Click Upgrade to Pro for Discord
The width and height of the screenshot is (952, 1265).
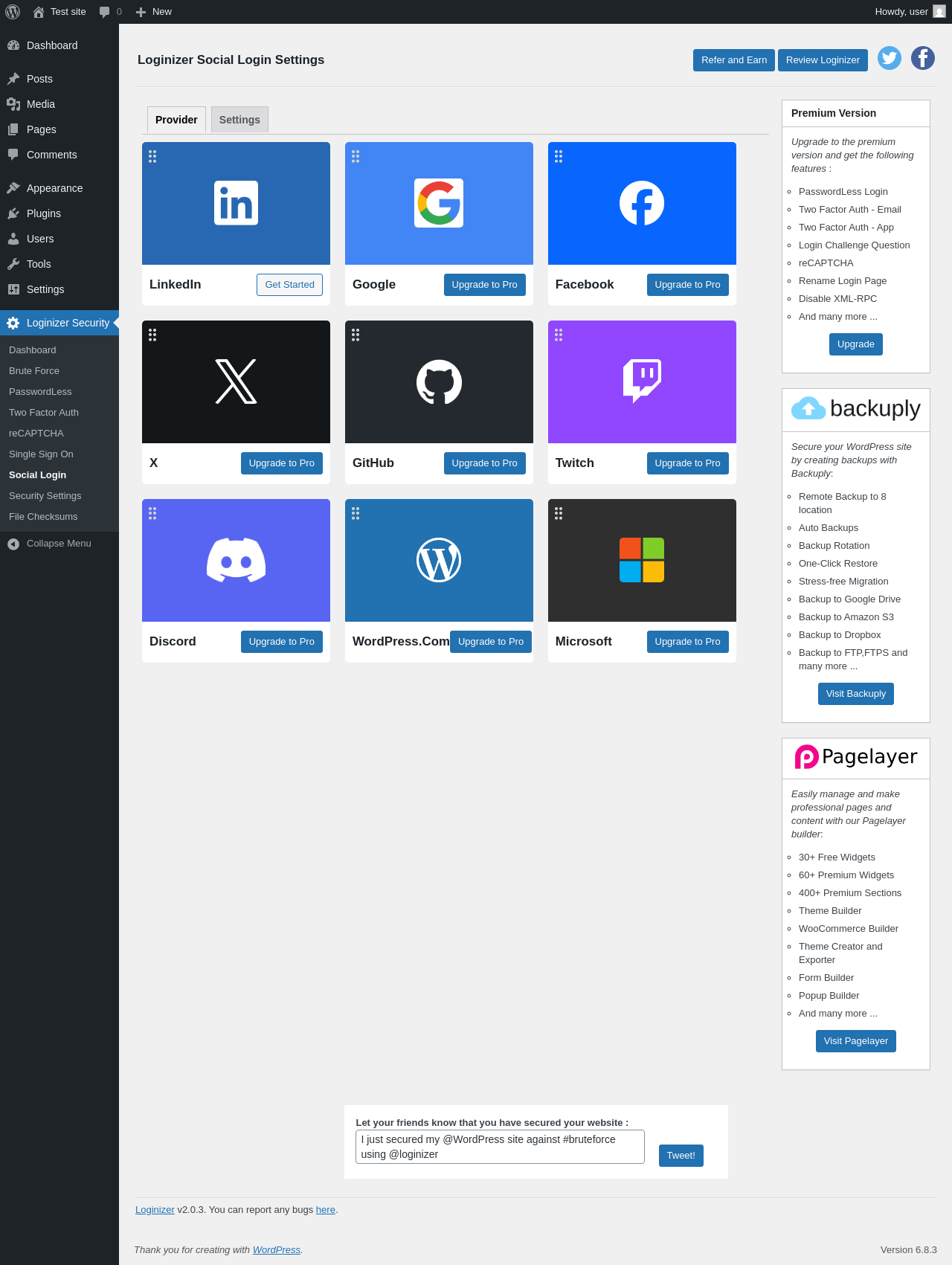(281, 642)
